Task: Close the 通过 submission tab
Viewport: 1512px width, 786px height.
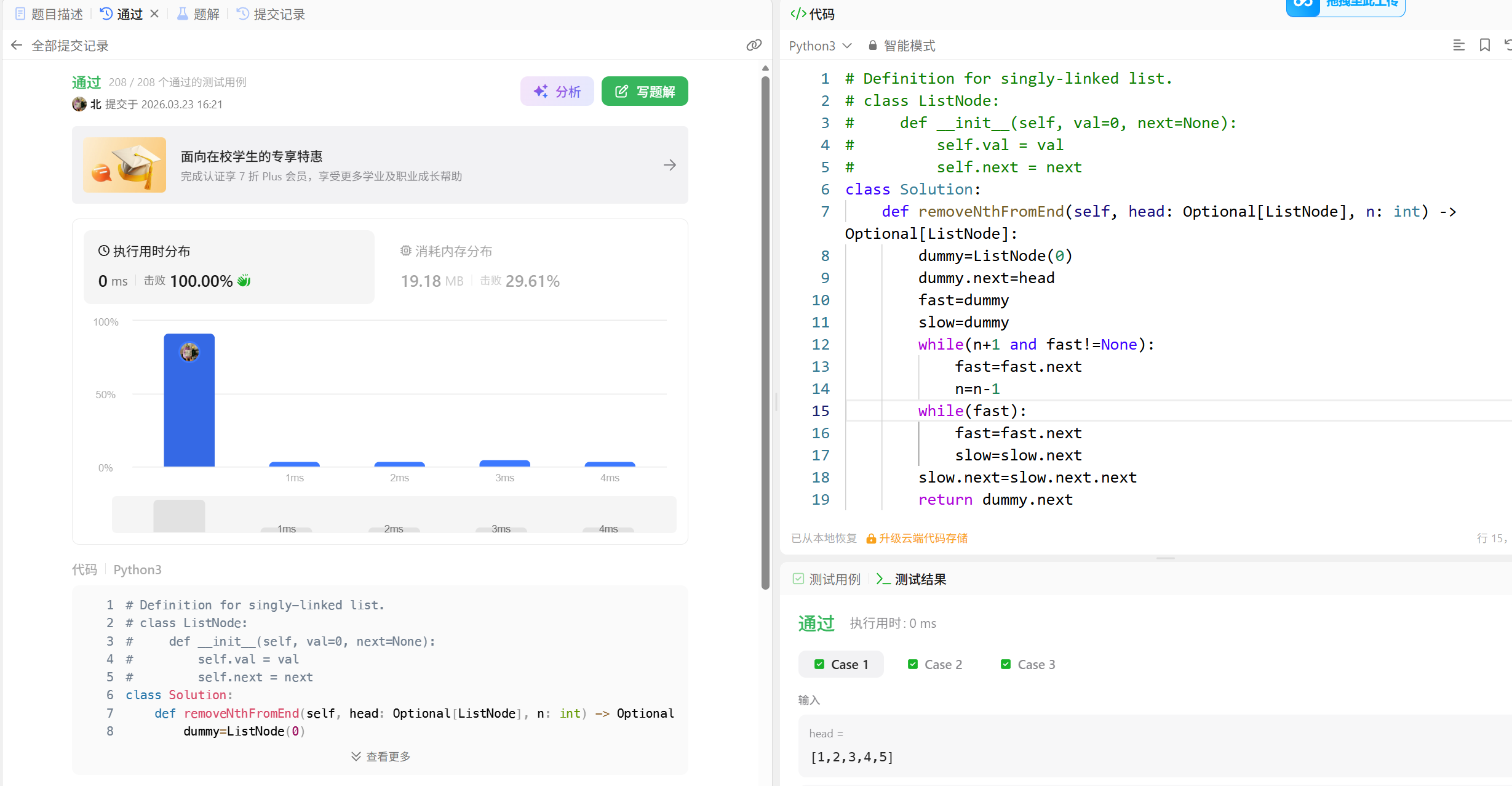Action: (154, 14)
